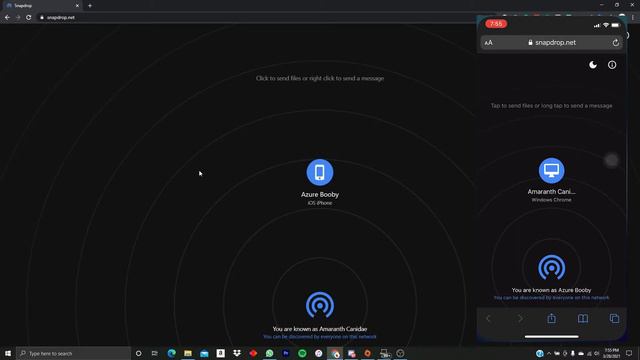Image resolution: width=640 pixels, height=360 pixels.
Task: Click the "Windows Chrome" label in phone view
Action: pos(551,200)
